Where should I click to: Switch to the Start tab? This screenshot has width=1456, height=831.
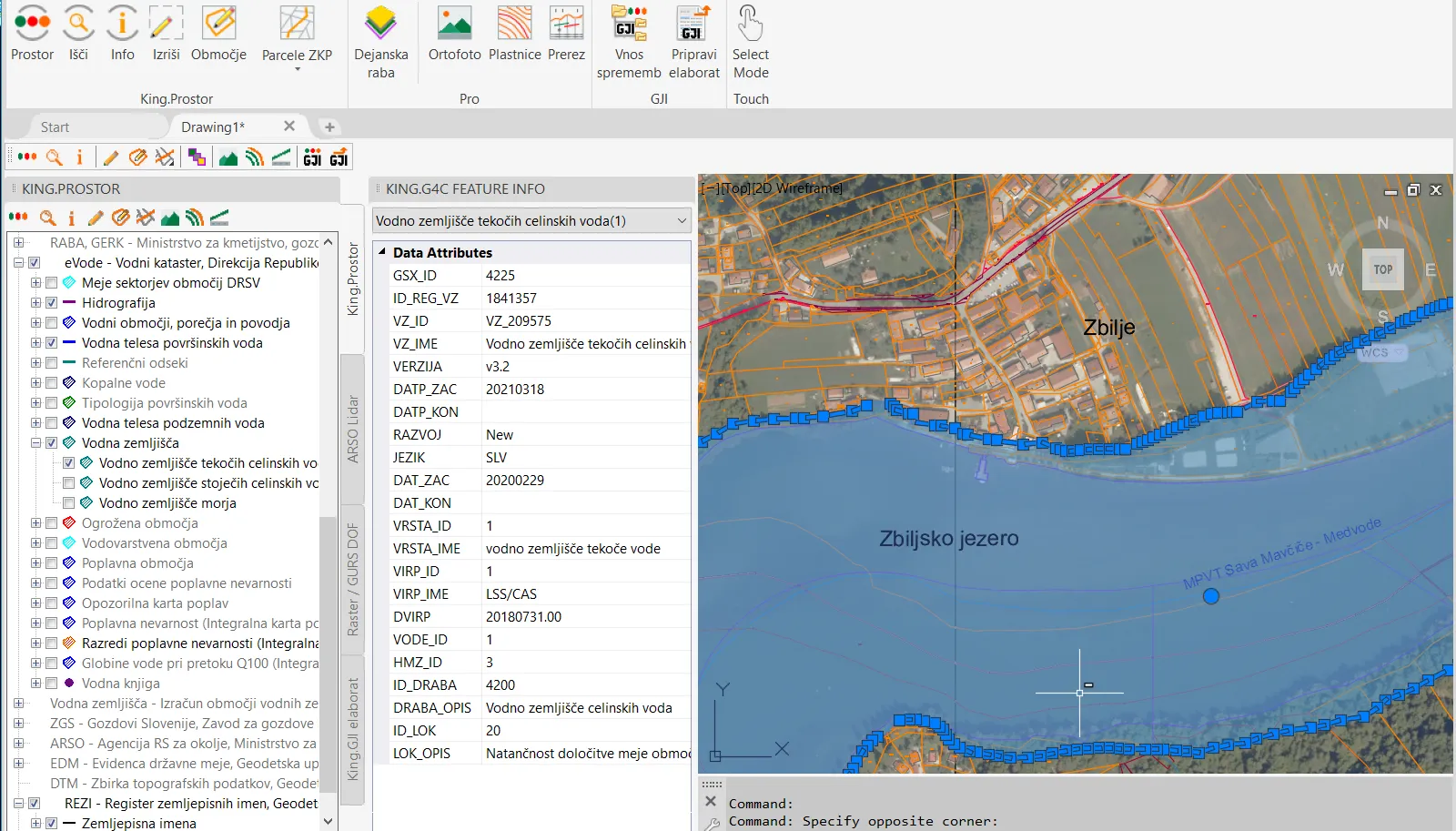click(55, 127)
